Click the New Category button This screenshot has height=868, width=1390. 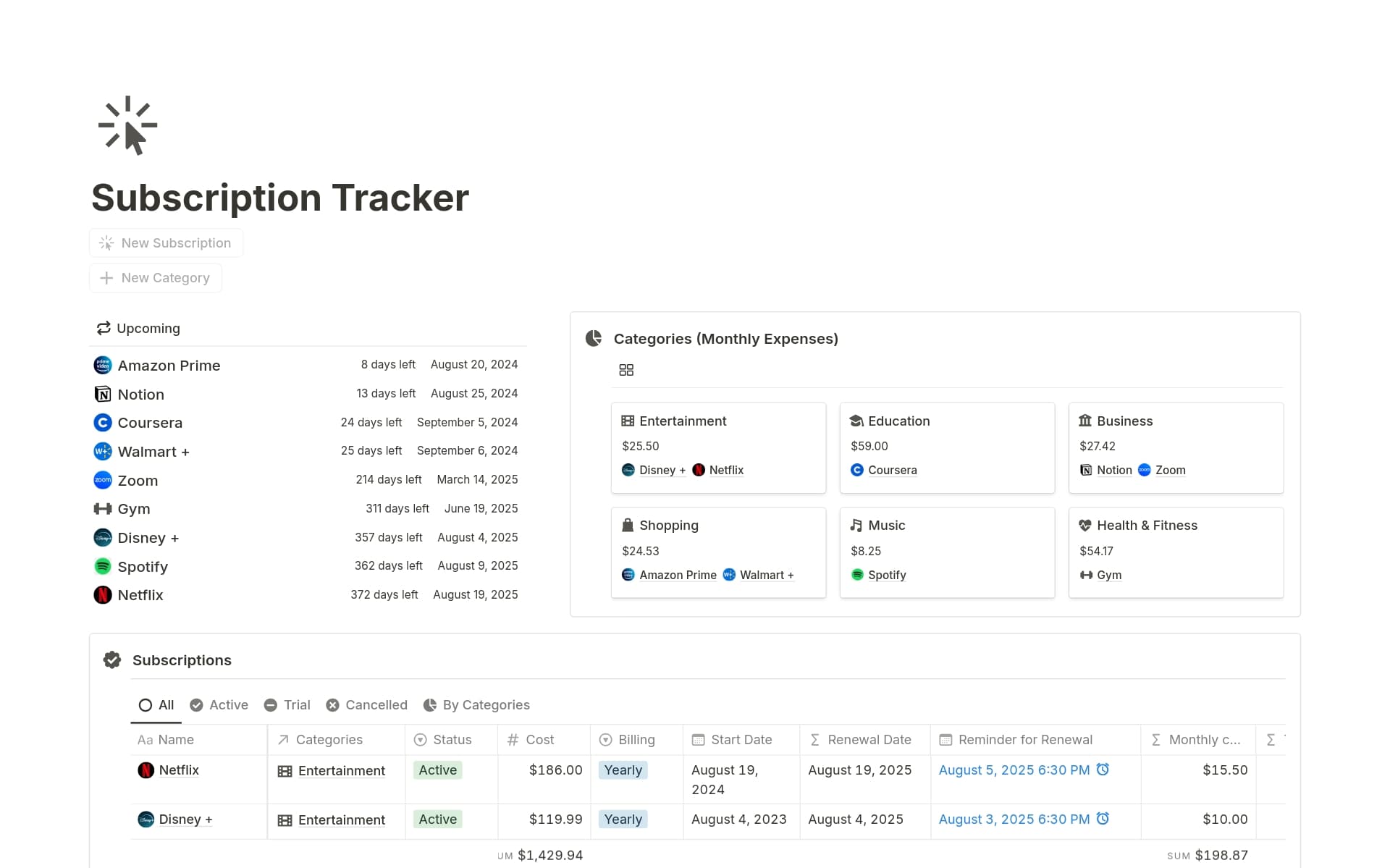[x=155, y=277]
